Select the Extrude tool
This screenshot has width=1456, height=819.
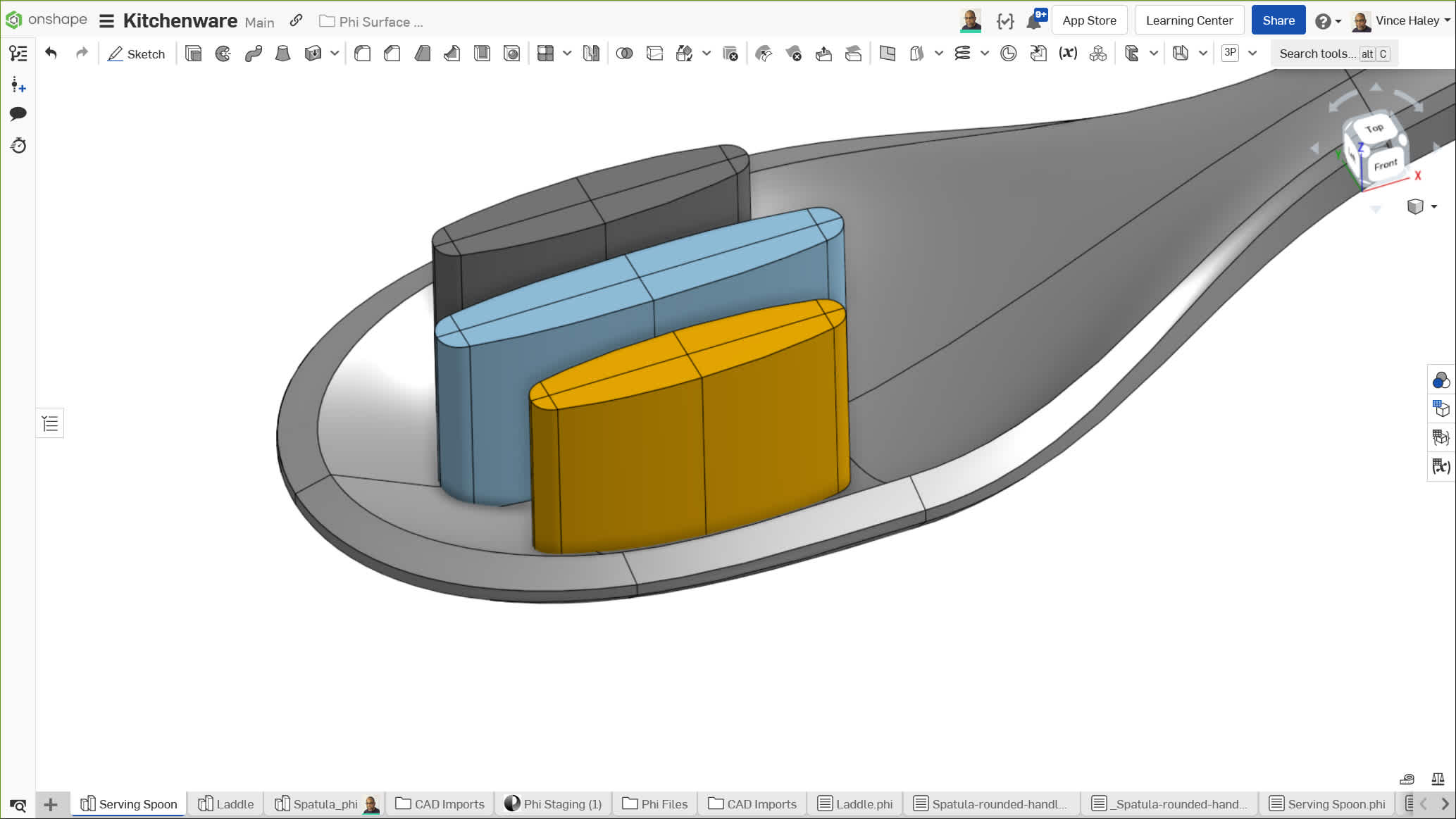[193, 54]
